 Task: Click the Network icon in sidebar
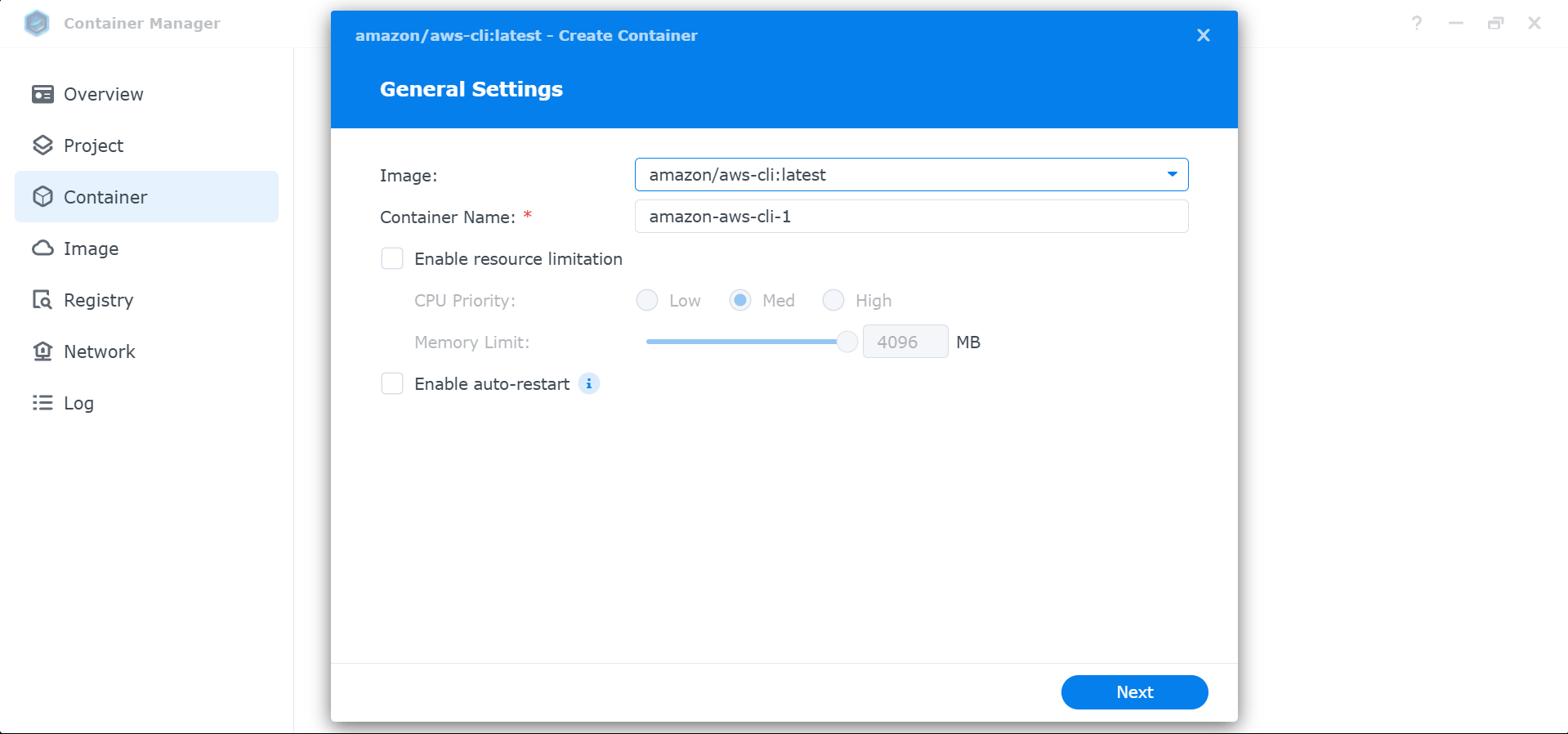42,351
